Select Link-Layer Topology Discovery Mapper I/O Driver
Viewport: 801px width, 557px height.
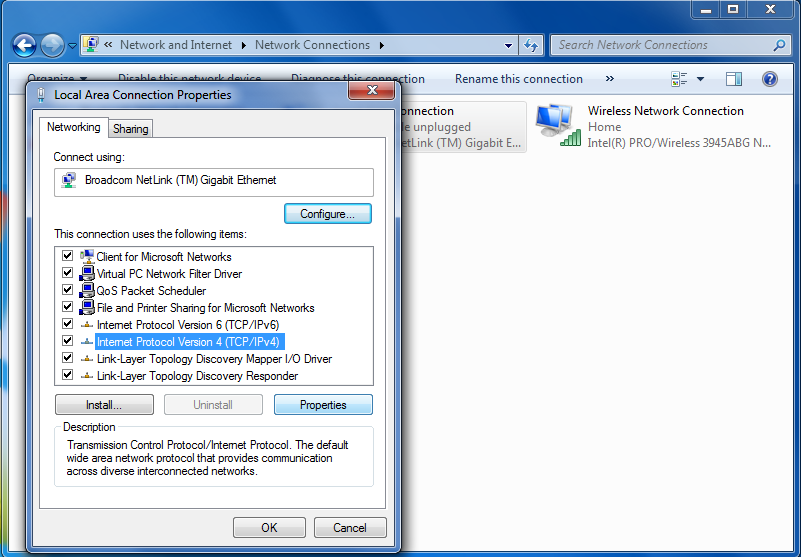pos(214,359)
